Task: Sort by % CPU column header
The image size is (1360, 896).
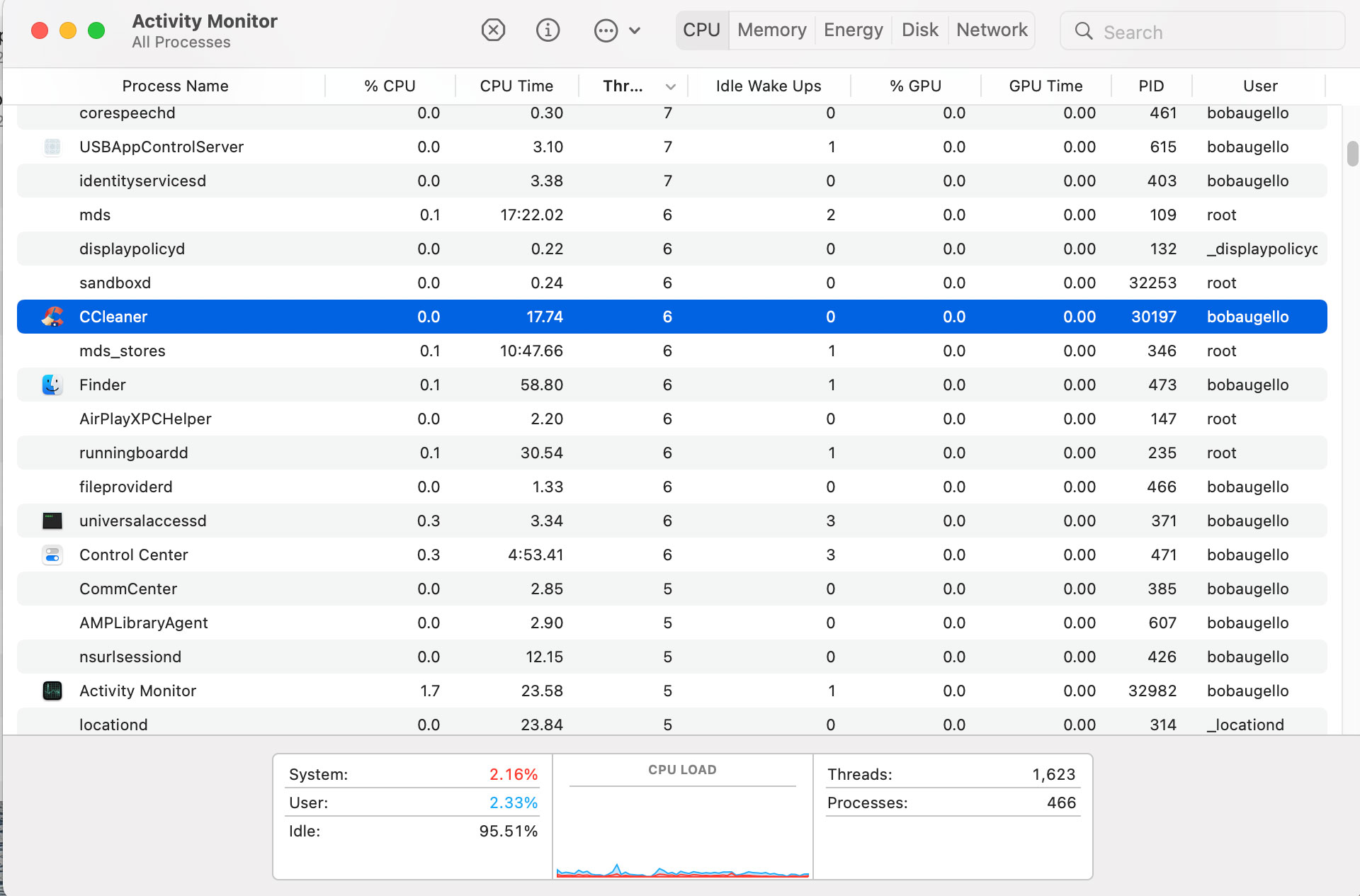Action: pos(390,86)
